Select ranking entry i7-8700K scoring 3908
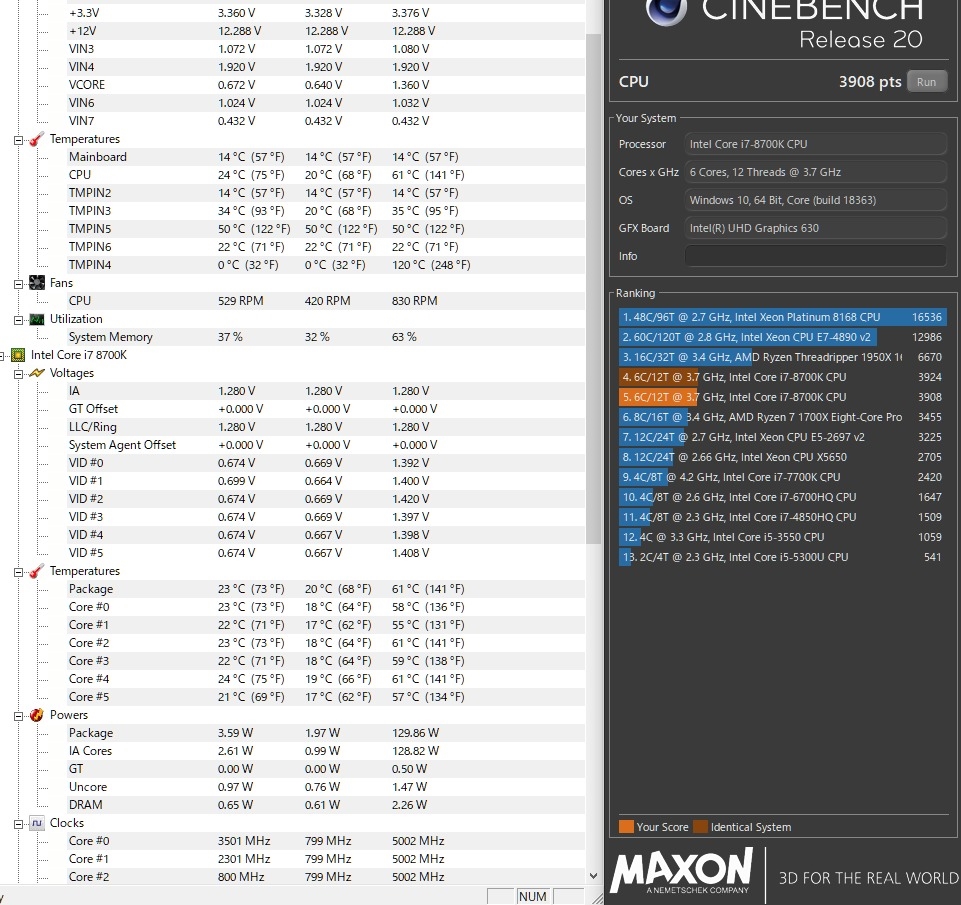 tap(783, 397)
